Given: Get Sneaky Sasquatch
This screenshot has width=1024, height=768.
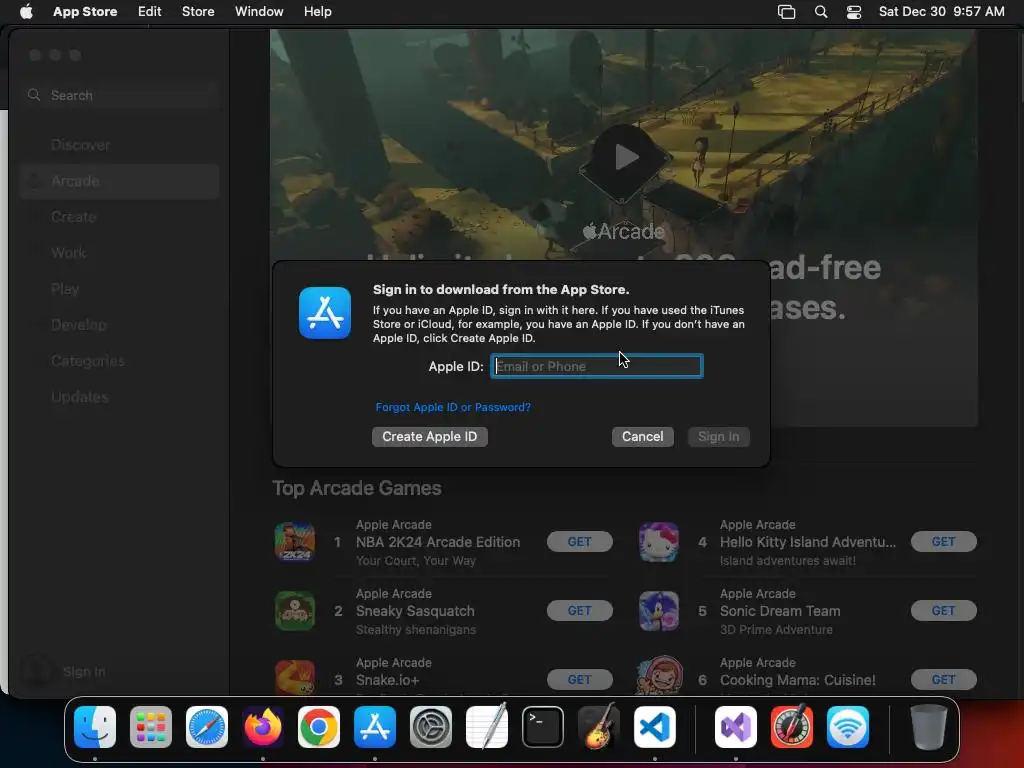Looking at the screenshot, I should pos(579,611).
